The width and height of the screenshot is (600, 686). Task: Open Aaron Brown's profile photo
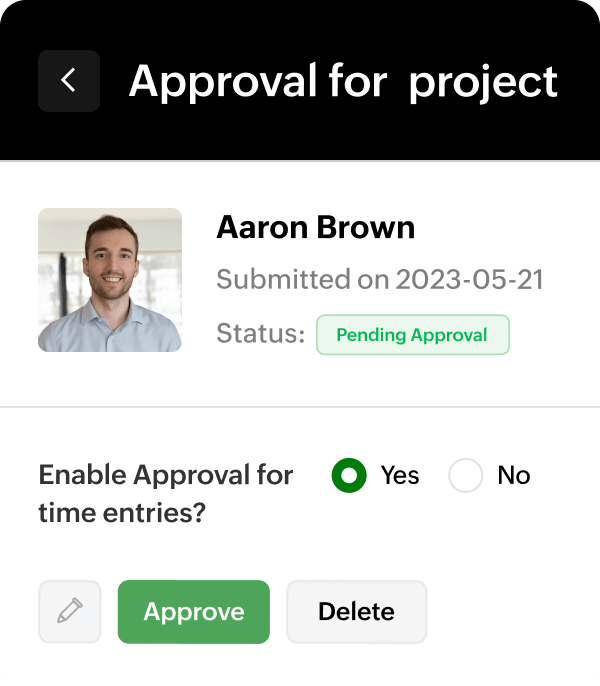[110, 280]
